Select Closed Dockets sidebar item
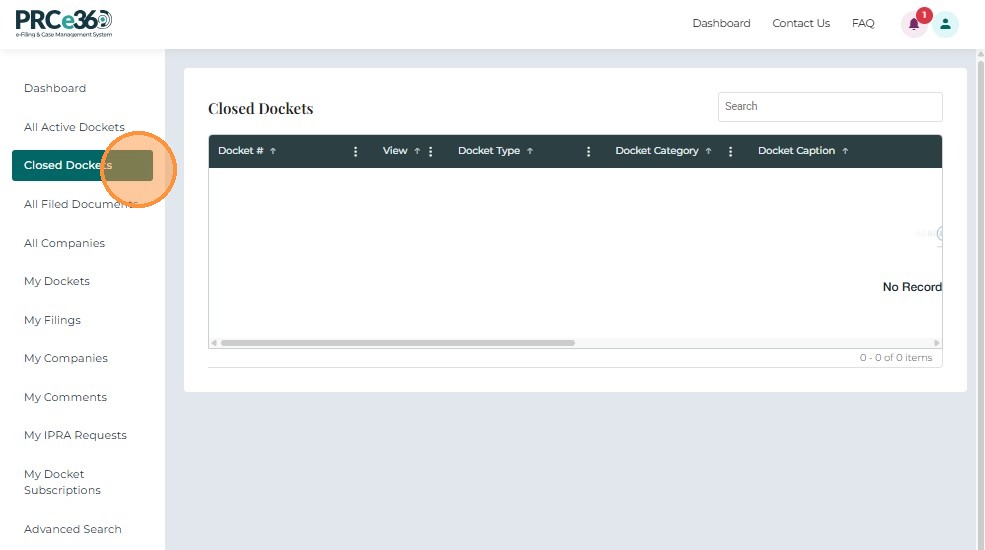 coord(82,165)
